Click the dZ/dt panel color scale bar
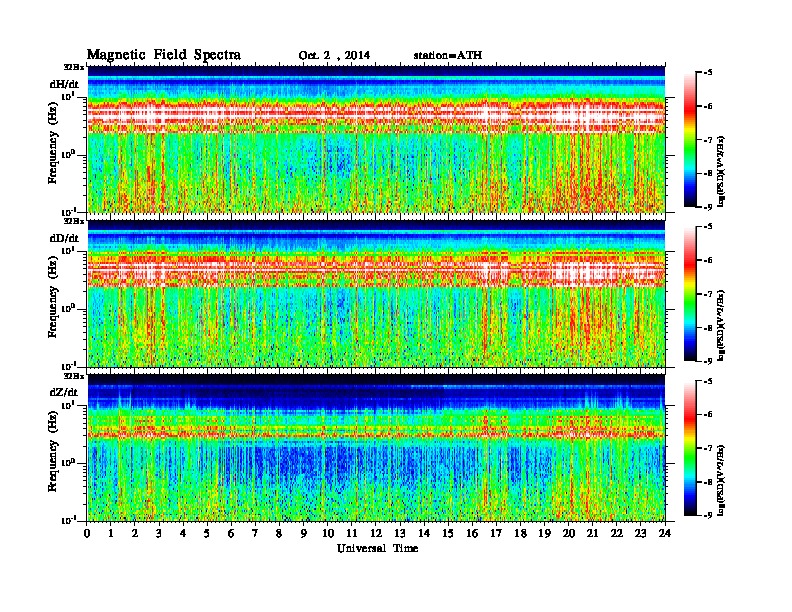Image resolution: width=792 pixels, height=612 pixels. pos(689,447)
